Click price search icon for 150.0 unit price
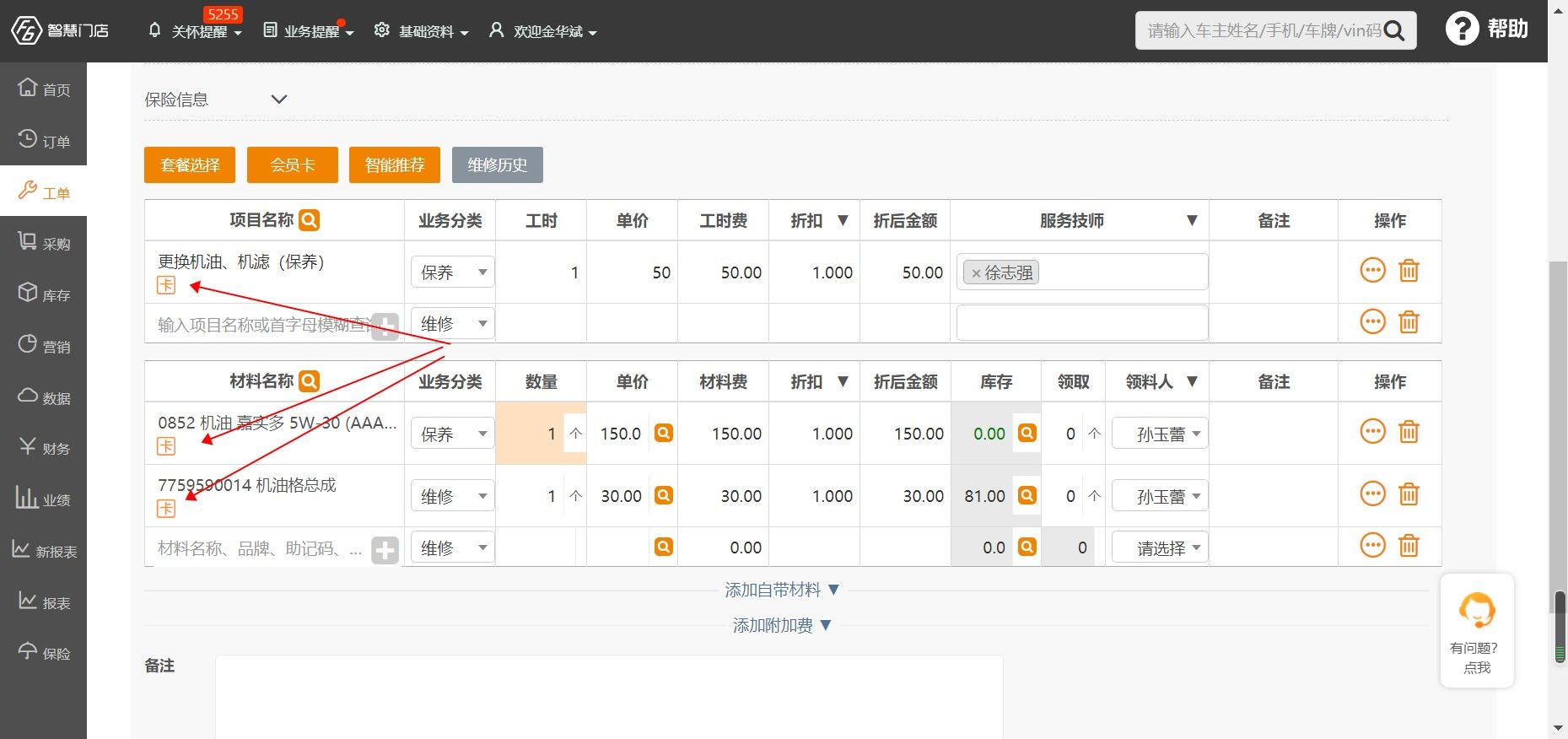The image size is (1568, 739). (x=664, y=433)
